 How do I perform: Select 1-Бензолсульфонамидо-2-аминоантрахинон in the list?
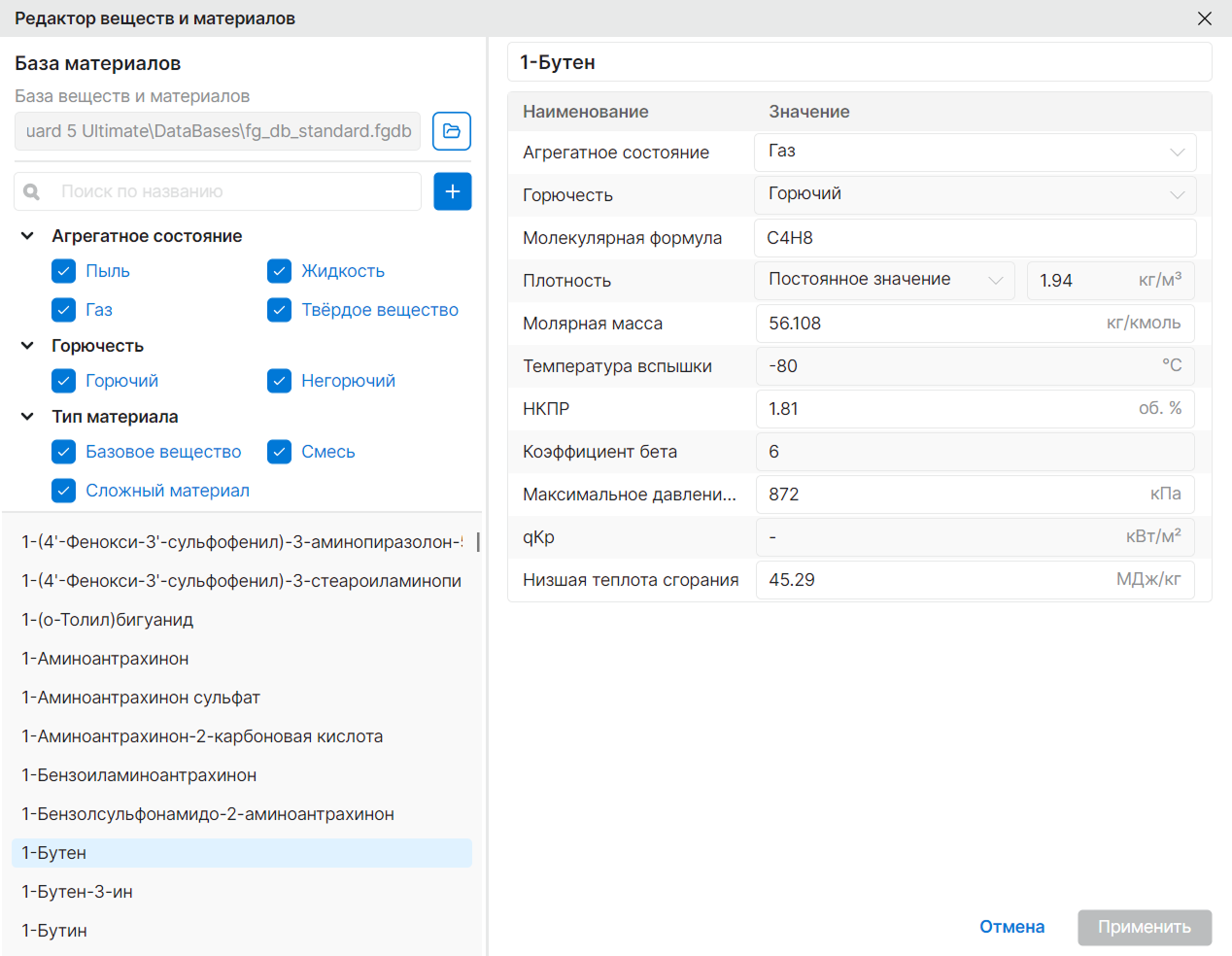tap(242, 814)
